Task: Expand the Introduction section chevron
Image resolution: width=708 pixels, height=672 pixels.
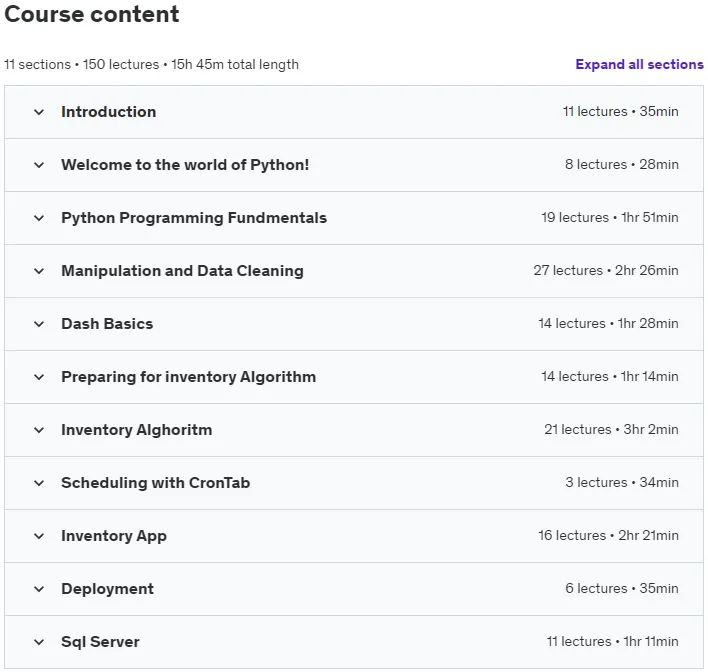Action: (39, 112)
